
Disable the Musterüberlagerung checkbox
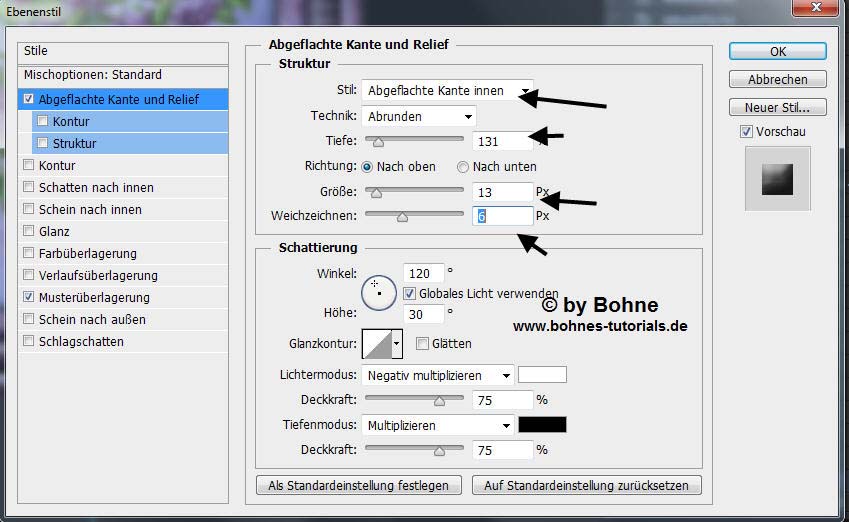(29, 298)
